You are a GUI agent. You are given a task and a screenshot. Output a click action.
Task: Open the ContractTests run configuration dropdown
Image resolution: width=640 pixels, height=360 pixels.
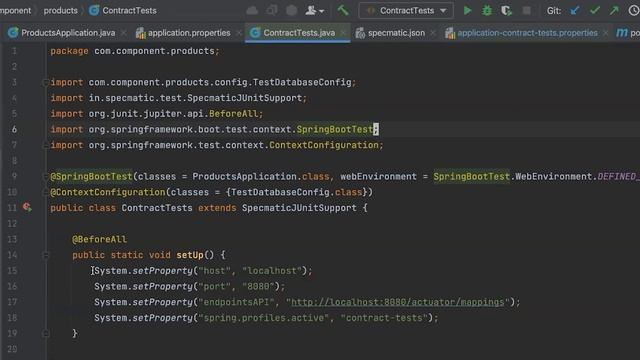coord(406,11)
